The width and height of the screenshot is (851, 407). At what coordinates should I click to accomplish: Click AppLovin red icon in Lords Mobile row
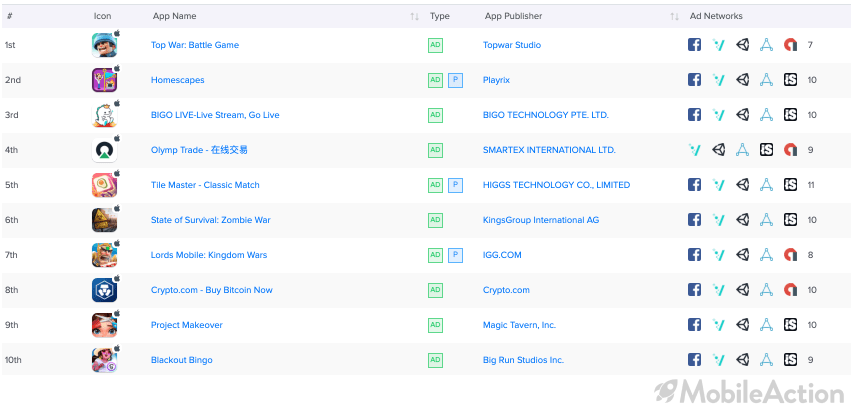pyautogui.click(x=790, y=255)
